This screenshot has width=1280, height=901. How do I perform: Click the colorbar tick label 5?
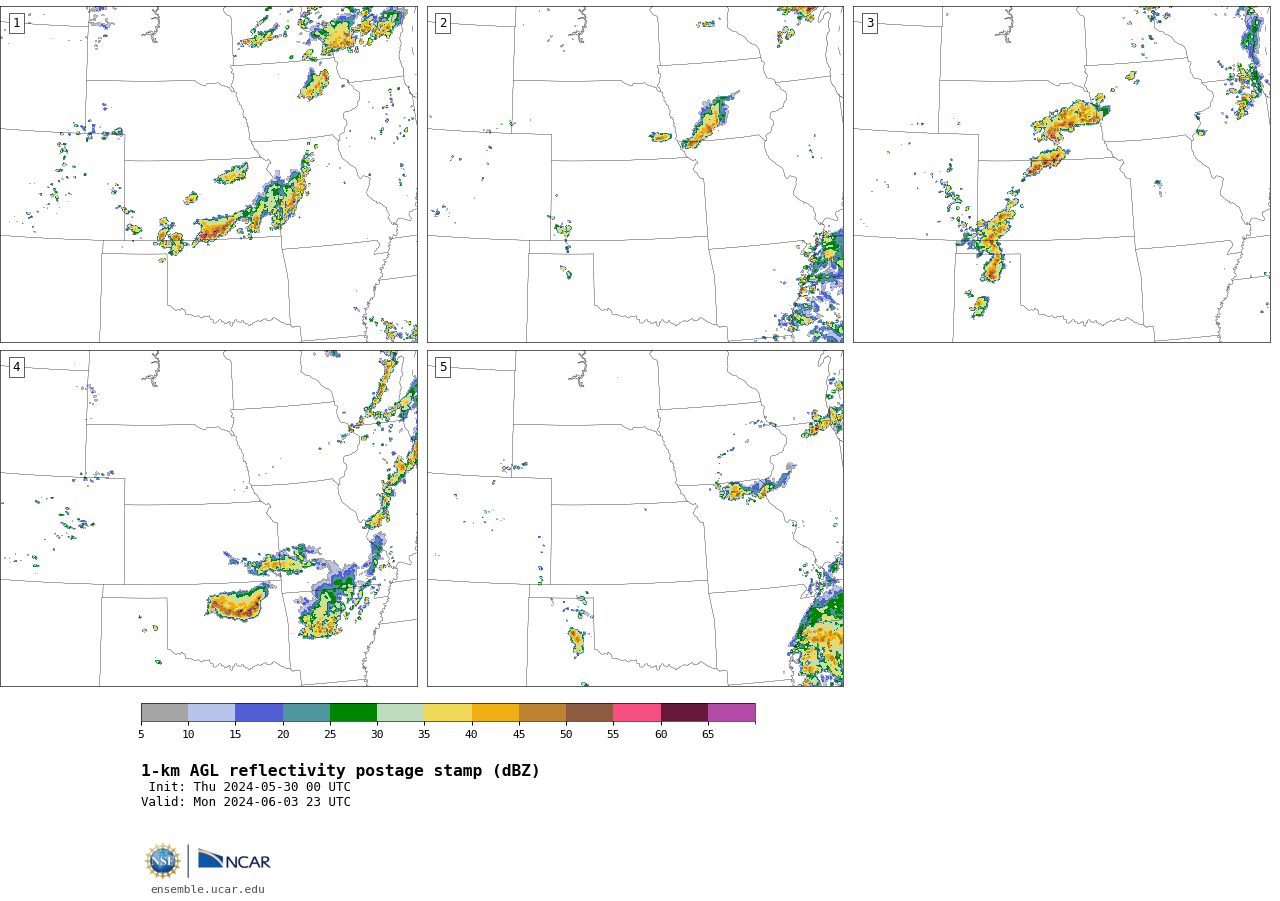pos(141,735)
